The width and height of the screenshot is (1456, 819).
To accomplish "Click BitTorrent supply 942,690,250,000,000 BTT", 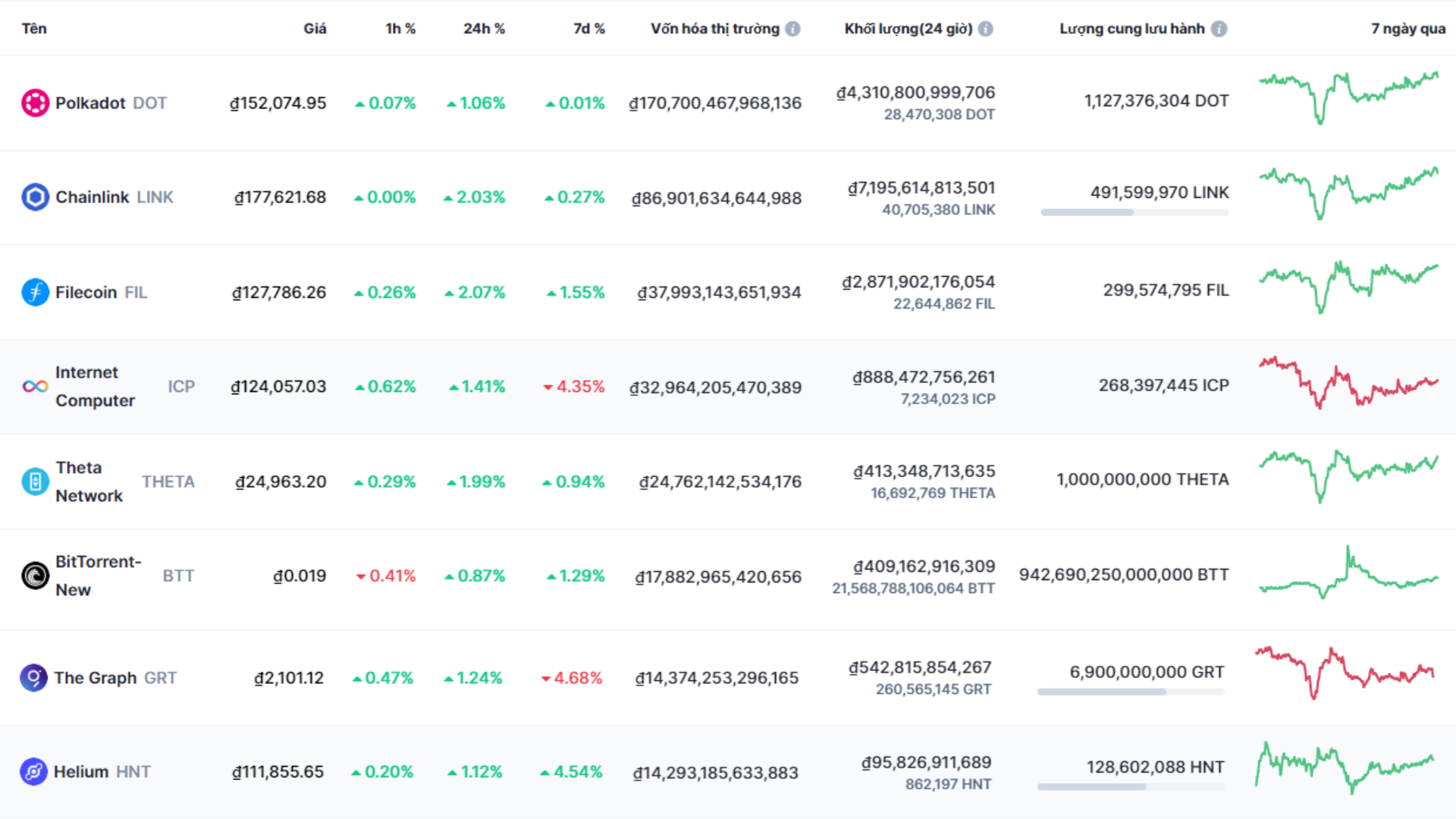I will 1124,575.
